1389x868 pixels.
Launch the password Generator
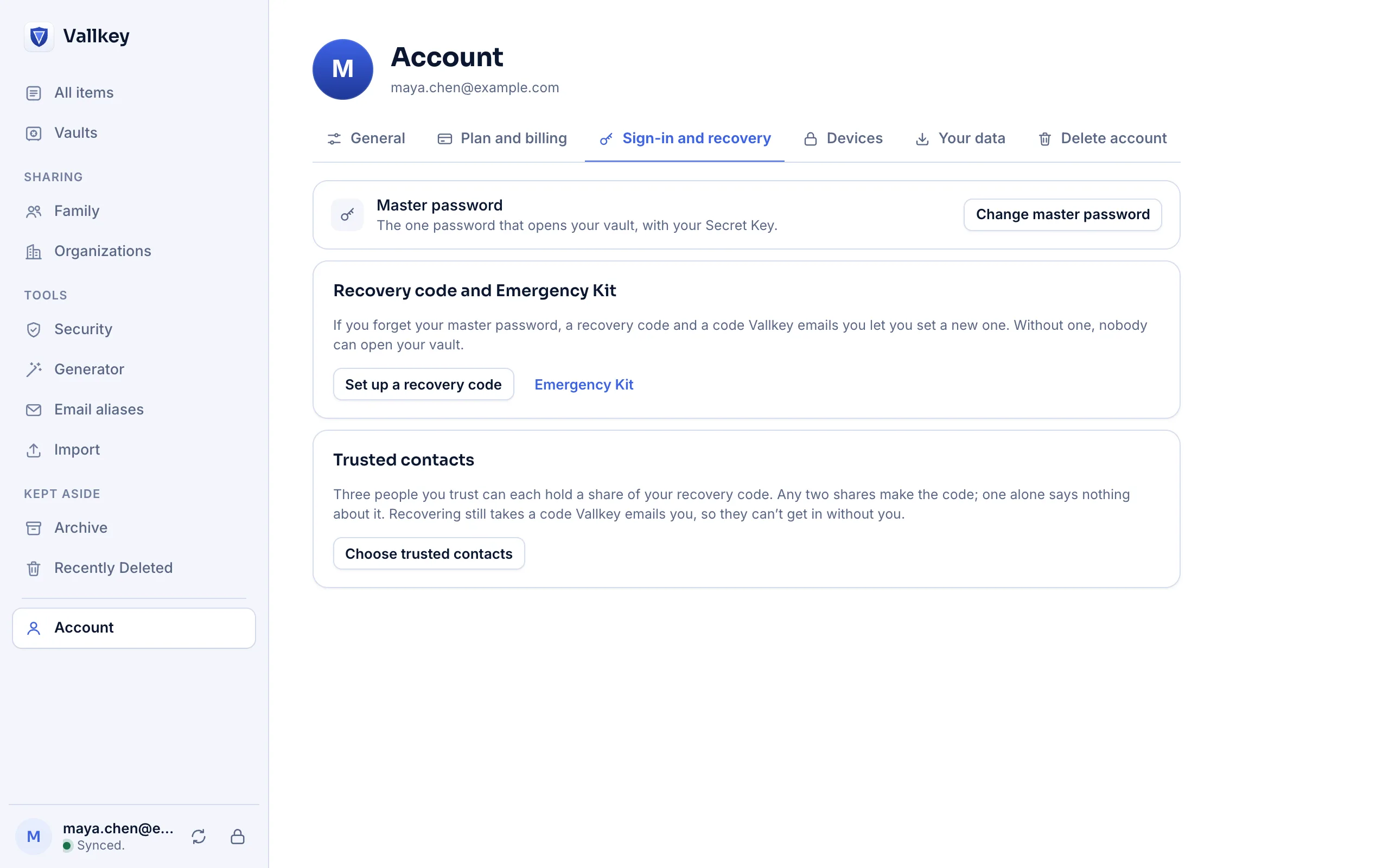coord(133,369)
